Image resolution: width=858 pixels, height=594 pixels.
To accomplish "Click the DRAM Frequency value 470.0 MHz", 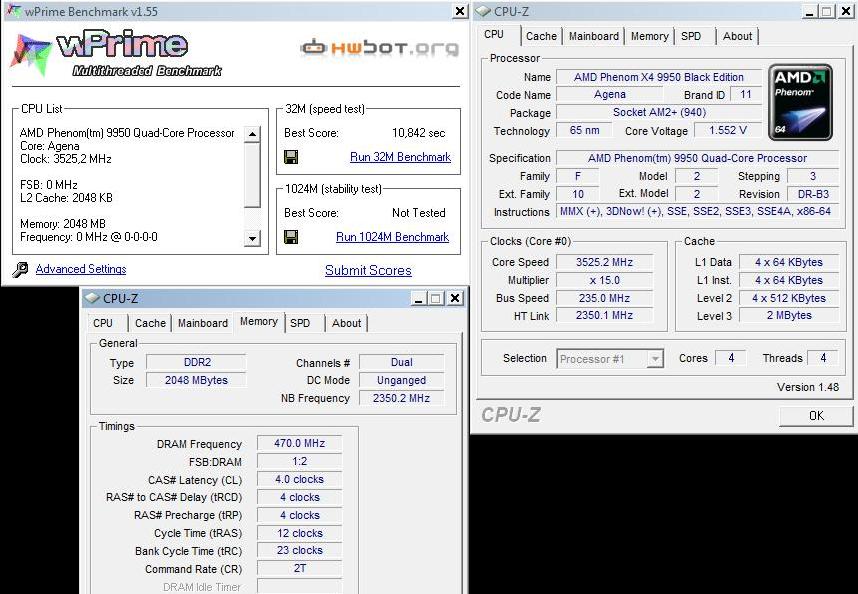I will coord(299,444).
